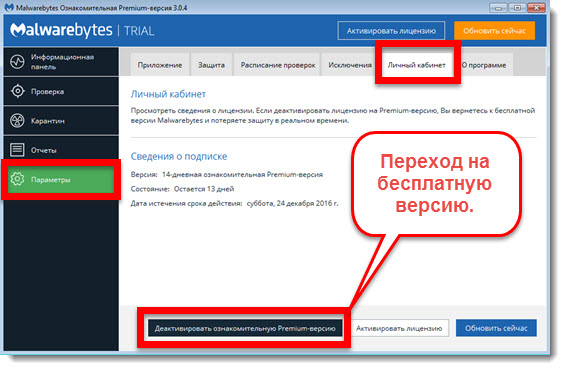
Task: Click Активировать лицензию in the header
Action: [391, 31]
